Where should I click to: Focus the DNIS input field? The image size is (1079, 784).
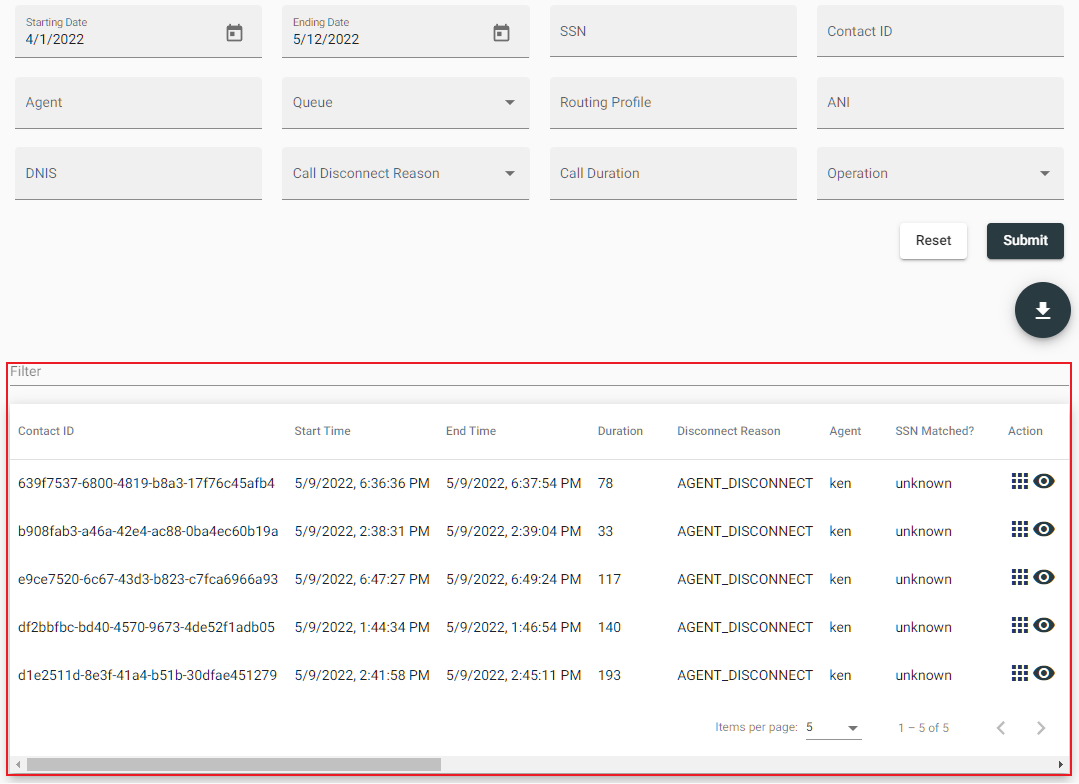point(138,173)
